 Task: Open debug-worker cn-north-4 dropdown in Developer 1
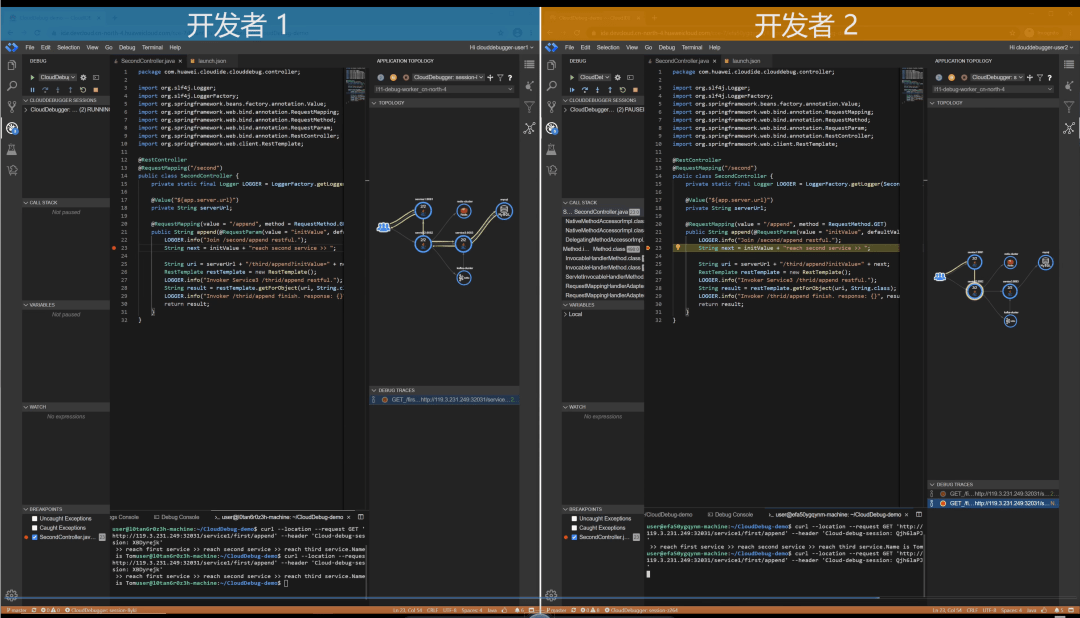(444, 89)
